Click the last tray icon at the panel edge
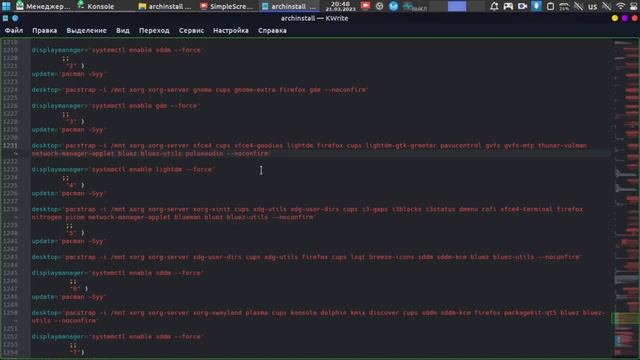This screenshot has width=640, height=360. tap(633, 6)
